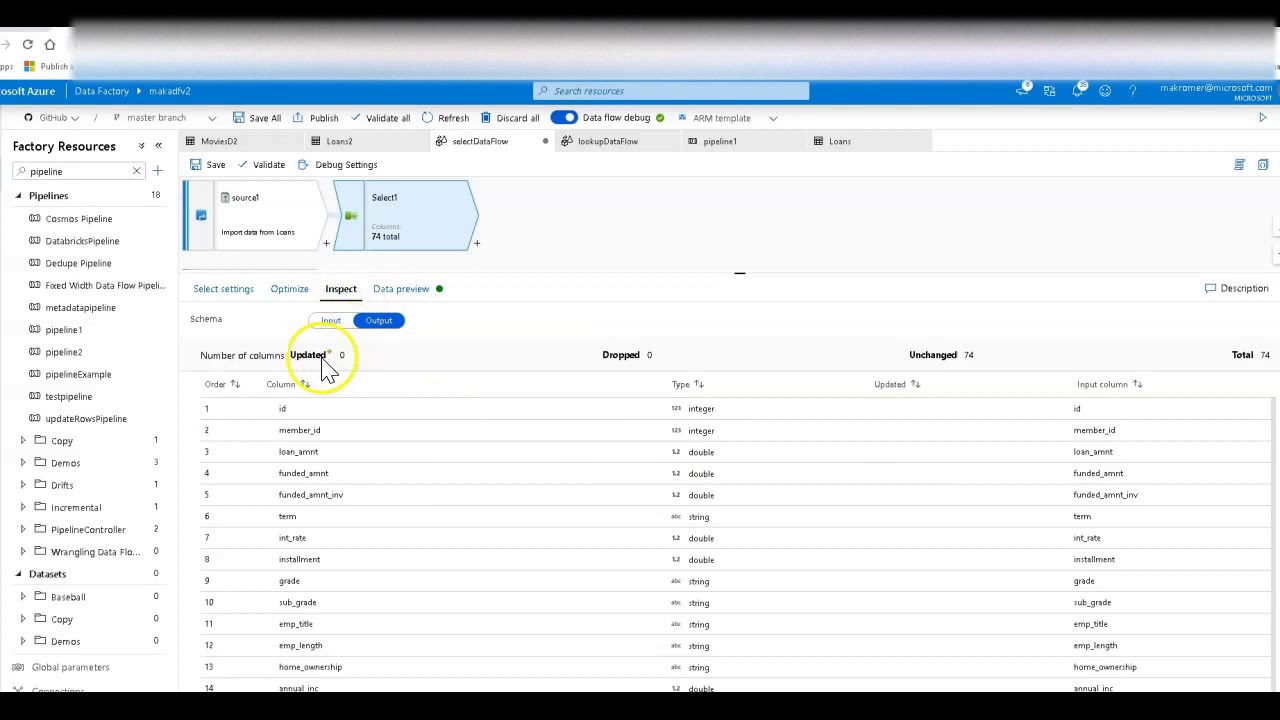Open the feedback smiley icon
Viewport: 1280px width, 720px height.
1105,91
